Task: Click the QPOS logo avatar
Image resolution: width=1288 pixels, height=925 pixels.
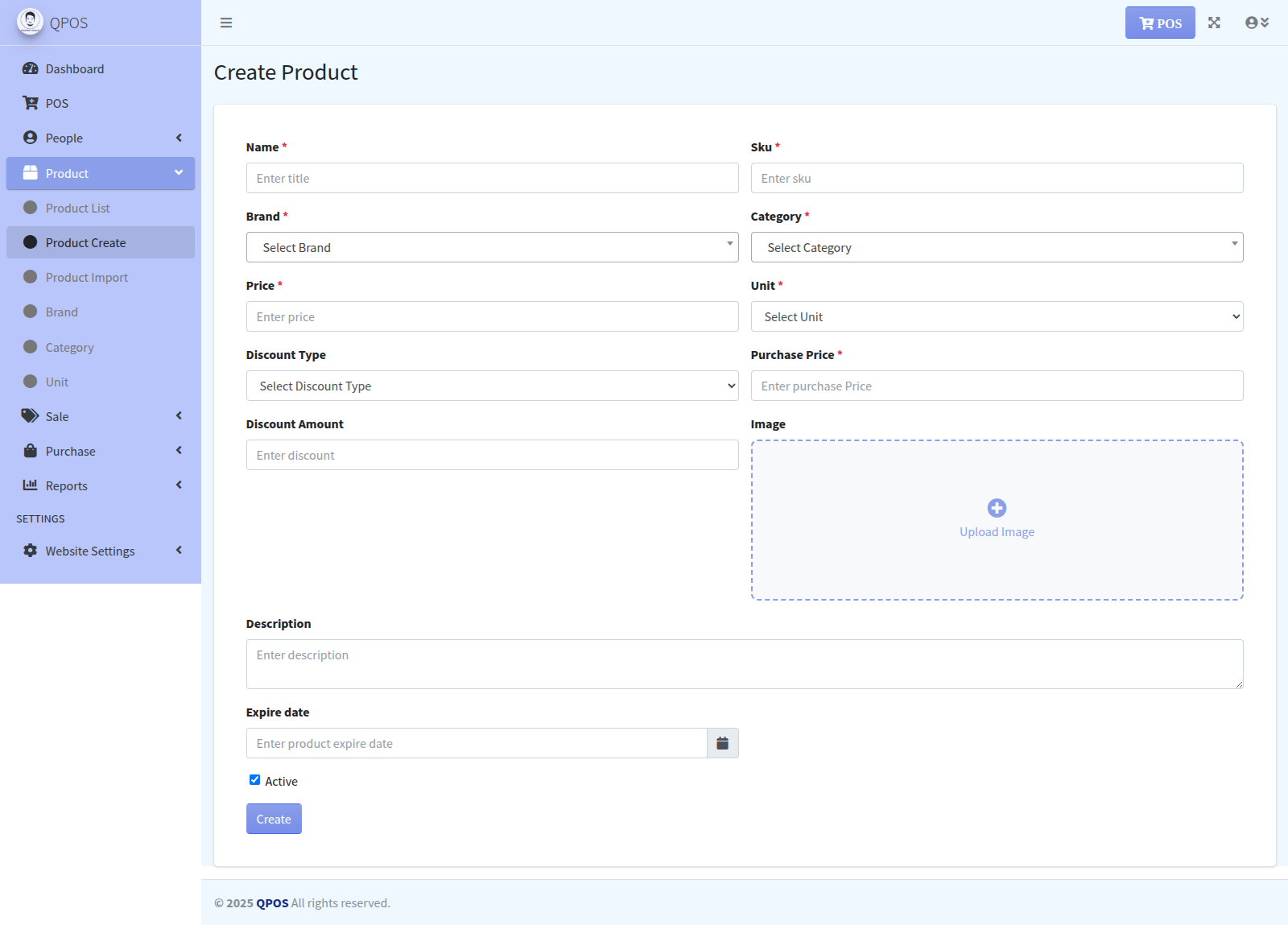Action: (x=30, y=22)
